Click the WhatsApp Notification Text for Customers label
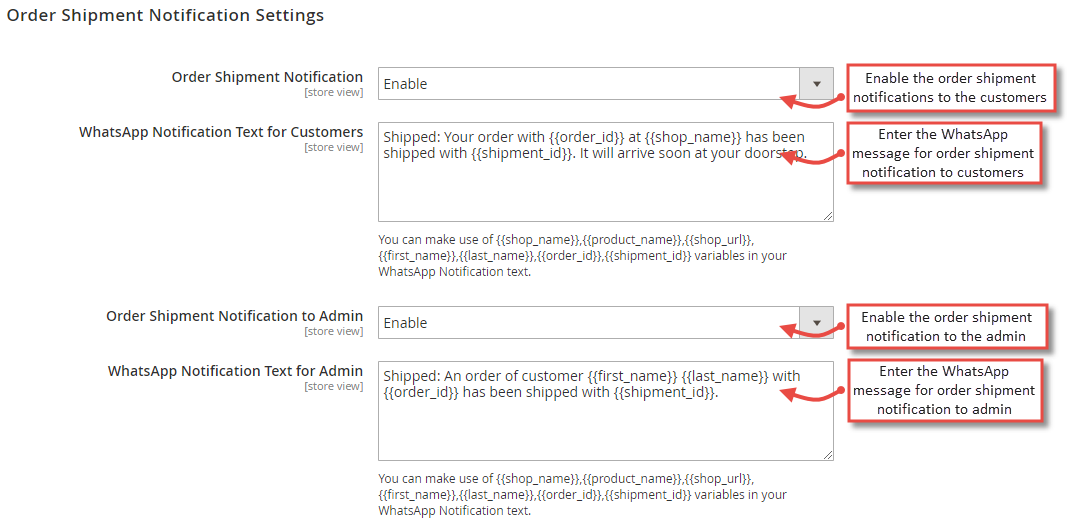 (x=221, y=131)
